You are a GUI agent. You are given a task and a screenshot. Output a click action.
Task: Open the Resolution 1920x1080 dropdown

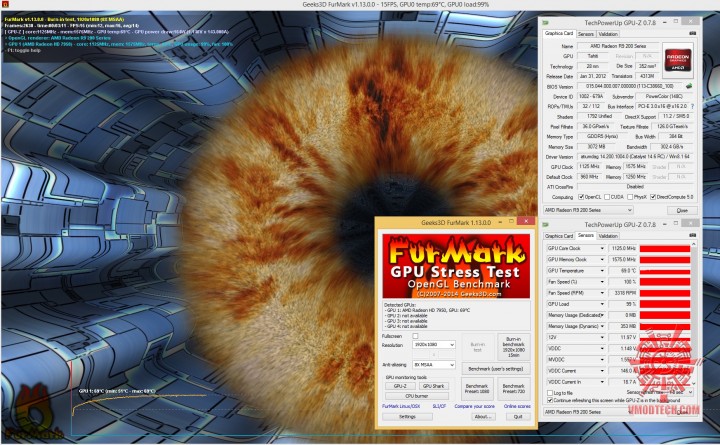433,344
